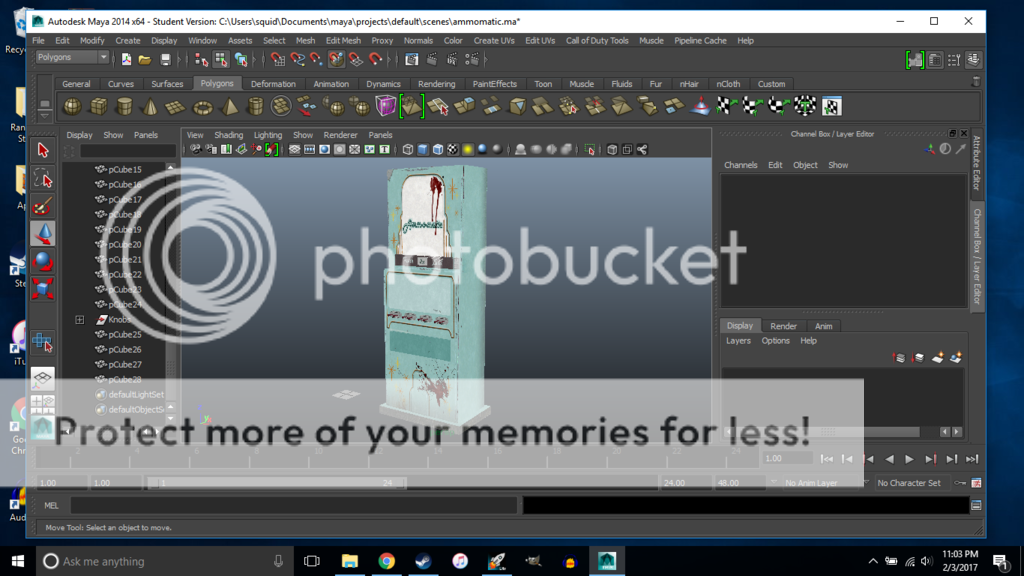Click the MEL command language label
The image size is (1024, 576).
[x=51, y=505]
